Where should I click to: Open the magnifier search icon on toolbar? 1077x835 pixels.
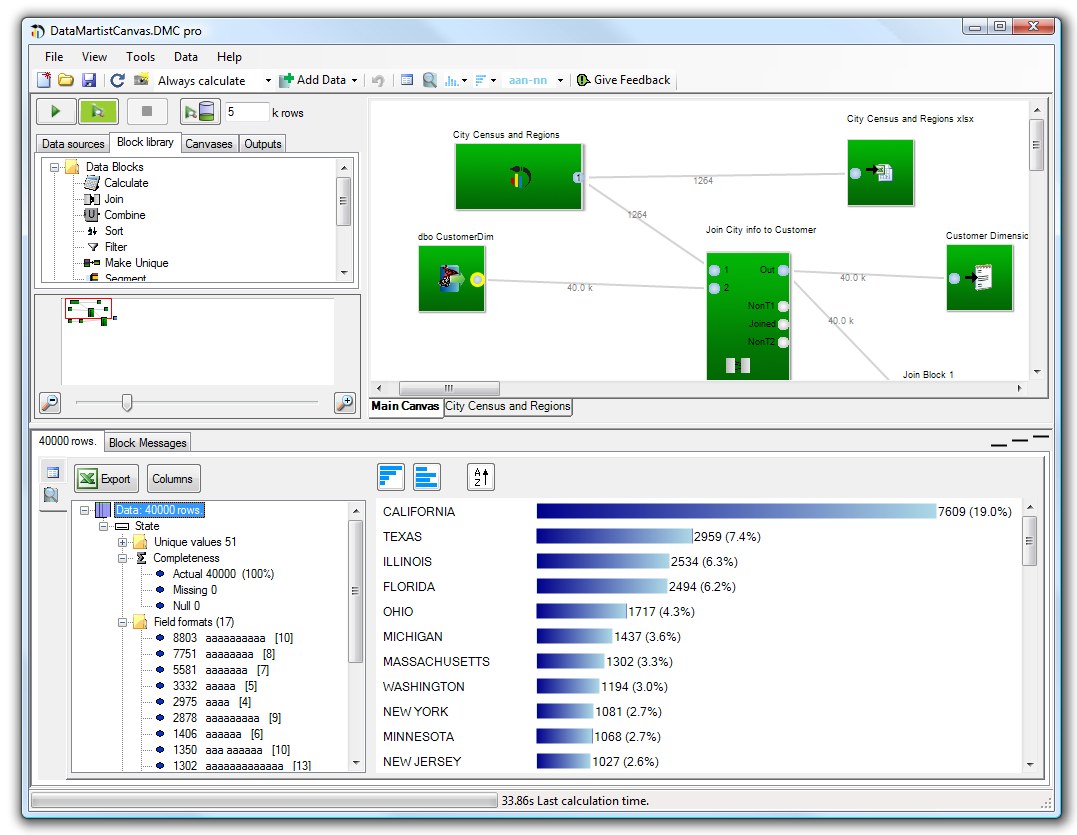point(429,80)
